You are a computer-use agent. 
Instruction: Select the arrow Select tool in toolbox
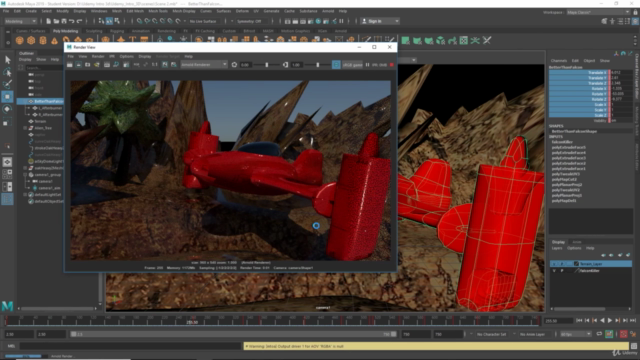(7, 60)
